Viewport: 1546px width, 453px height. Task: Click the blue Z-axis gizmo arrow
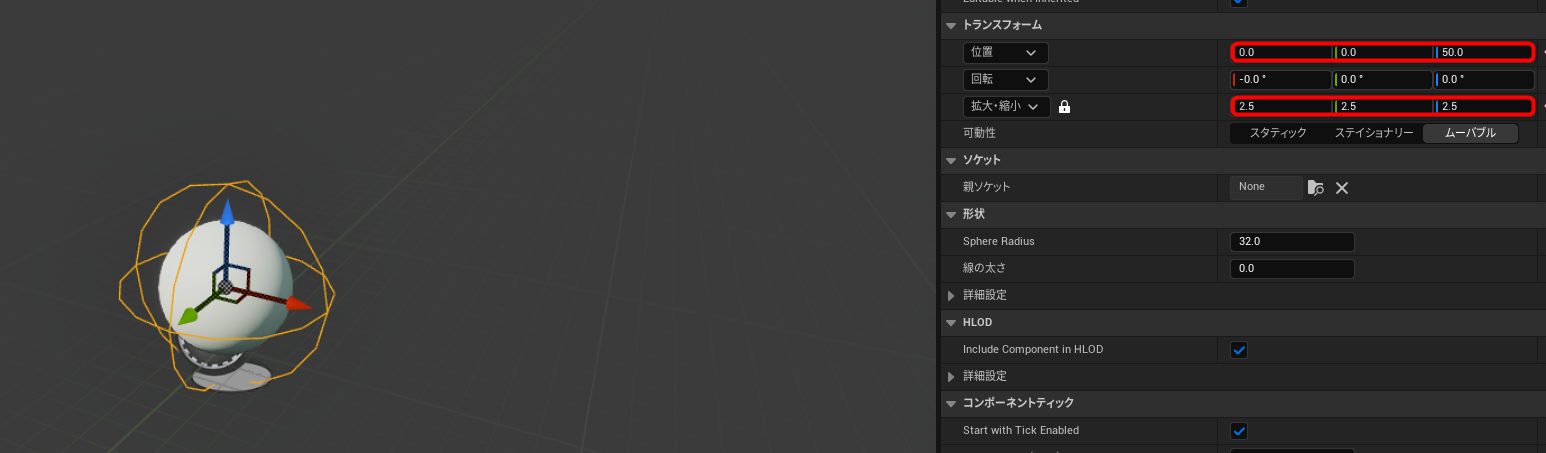[x=228, y=212]
